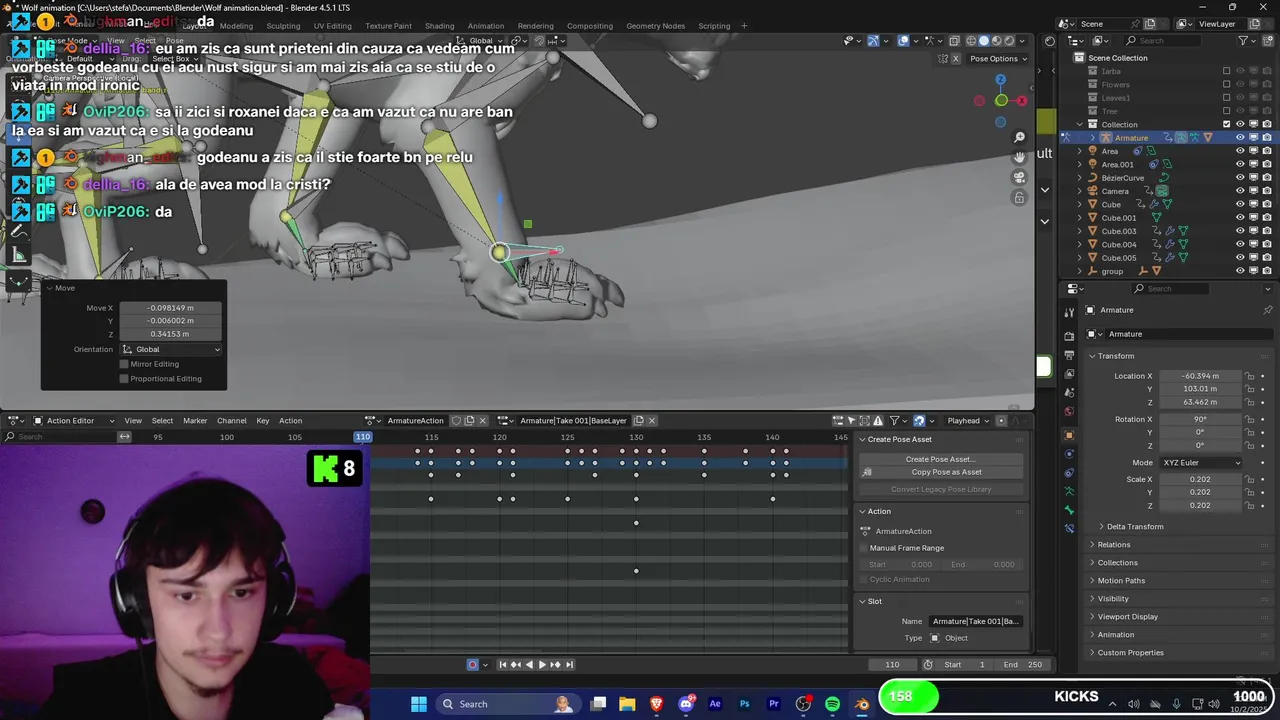Click Copy Pose as Asset button
The image size is (1280, 720).
point(940,472)
